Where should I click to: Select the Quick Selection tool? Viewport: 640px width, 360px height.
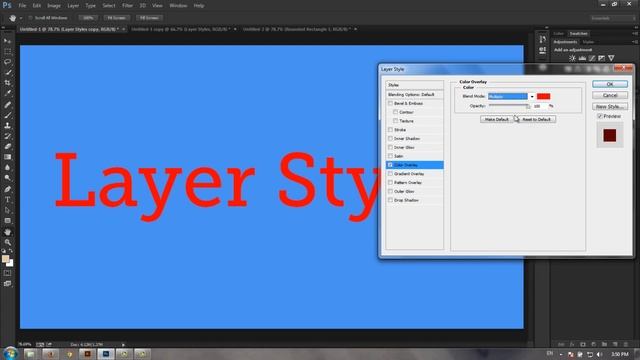[7, 72]
